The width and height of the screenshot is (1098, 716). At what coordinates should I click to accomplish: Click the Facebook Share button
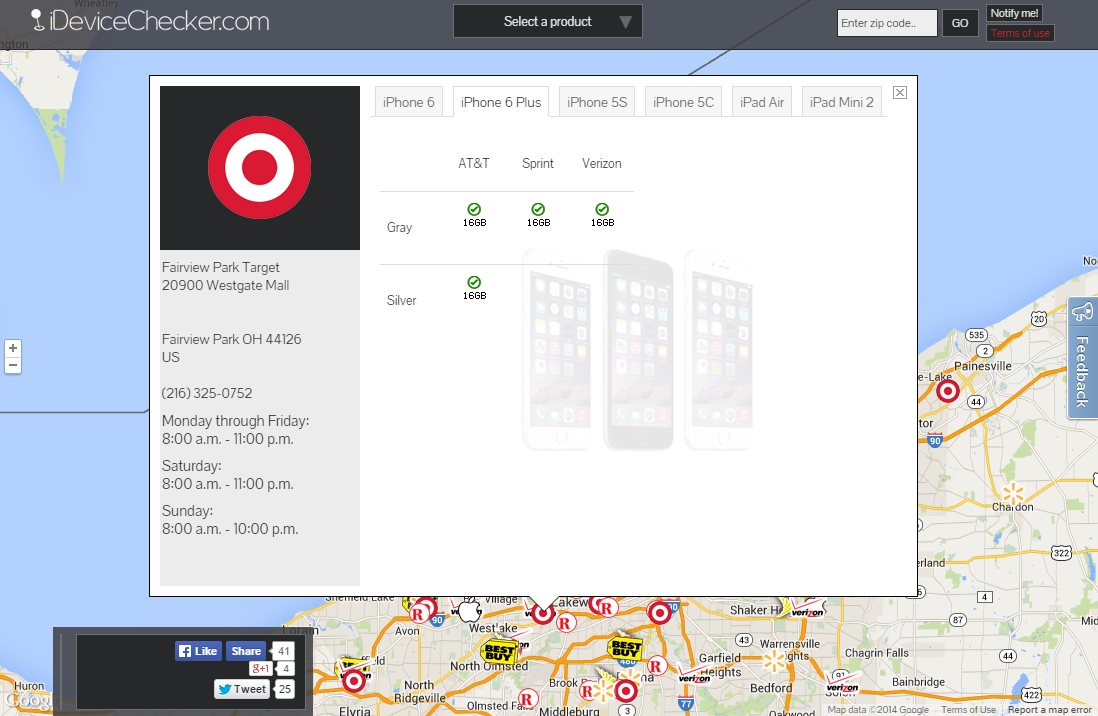(x=246, y=651)
